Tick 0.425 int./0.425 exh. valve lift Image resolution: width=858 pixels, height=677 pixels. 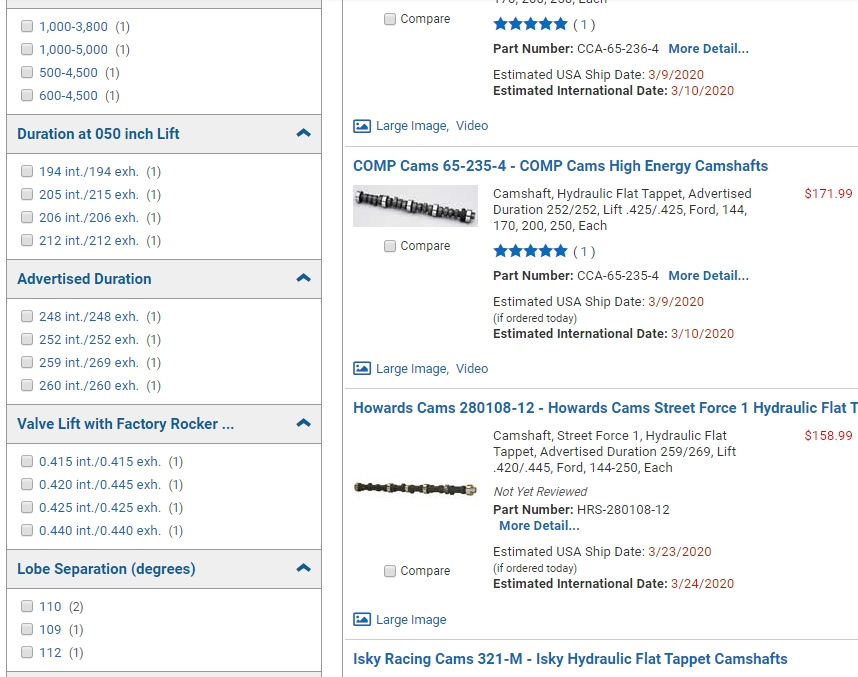click(27, 507)
